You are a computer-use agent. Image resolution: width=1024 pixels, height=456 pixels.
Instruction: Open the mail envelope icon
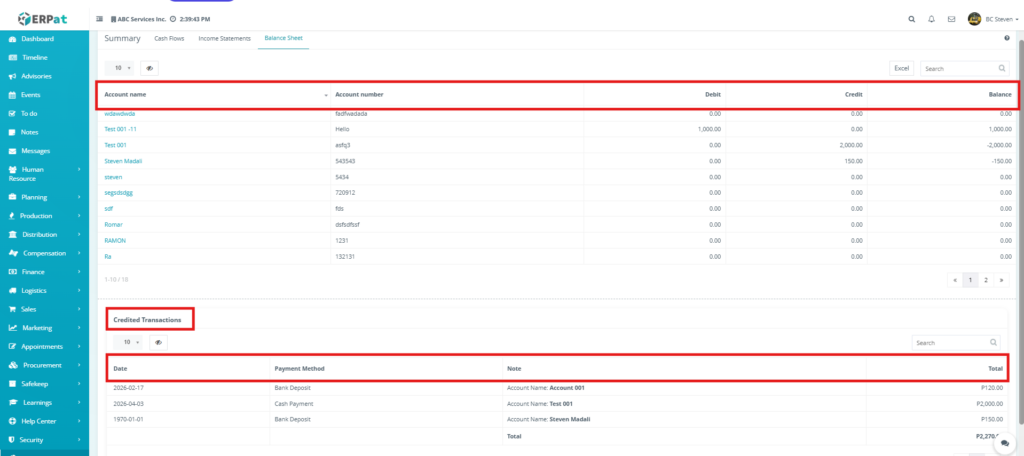click(x=951, y=19)
